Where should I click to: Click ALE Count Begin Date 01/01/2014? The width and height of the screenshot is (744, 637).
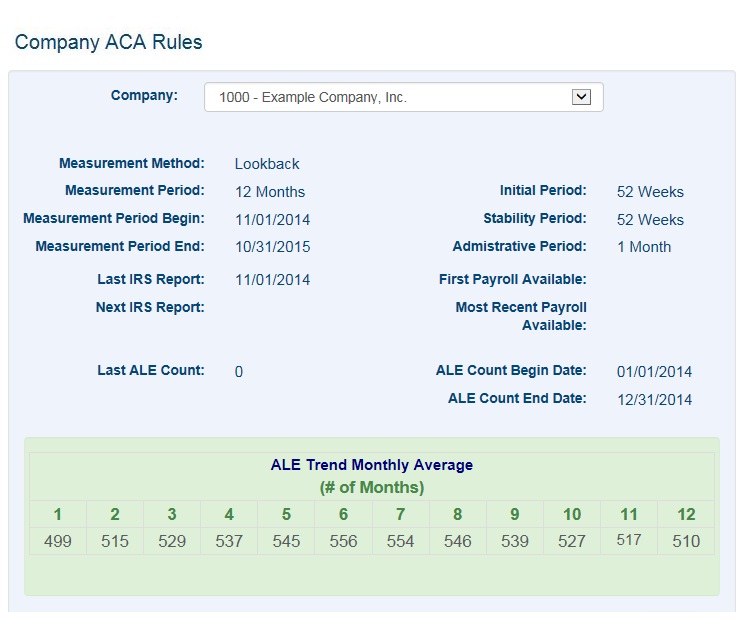click(654, 372)
